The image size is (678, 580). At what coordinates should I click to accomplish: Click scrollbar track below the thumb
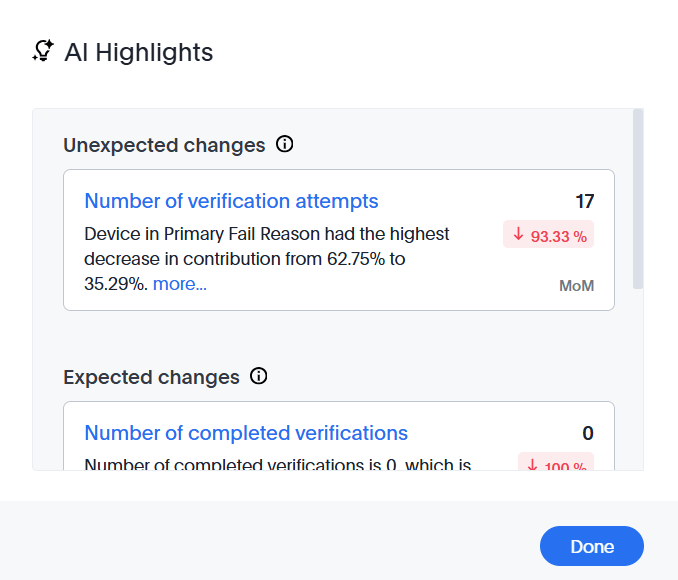click(638, 380)
